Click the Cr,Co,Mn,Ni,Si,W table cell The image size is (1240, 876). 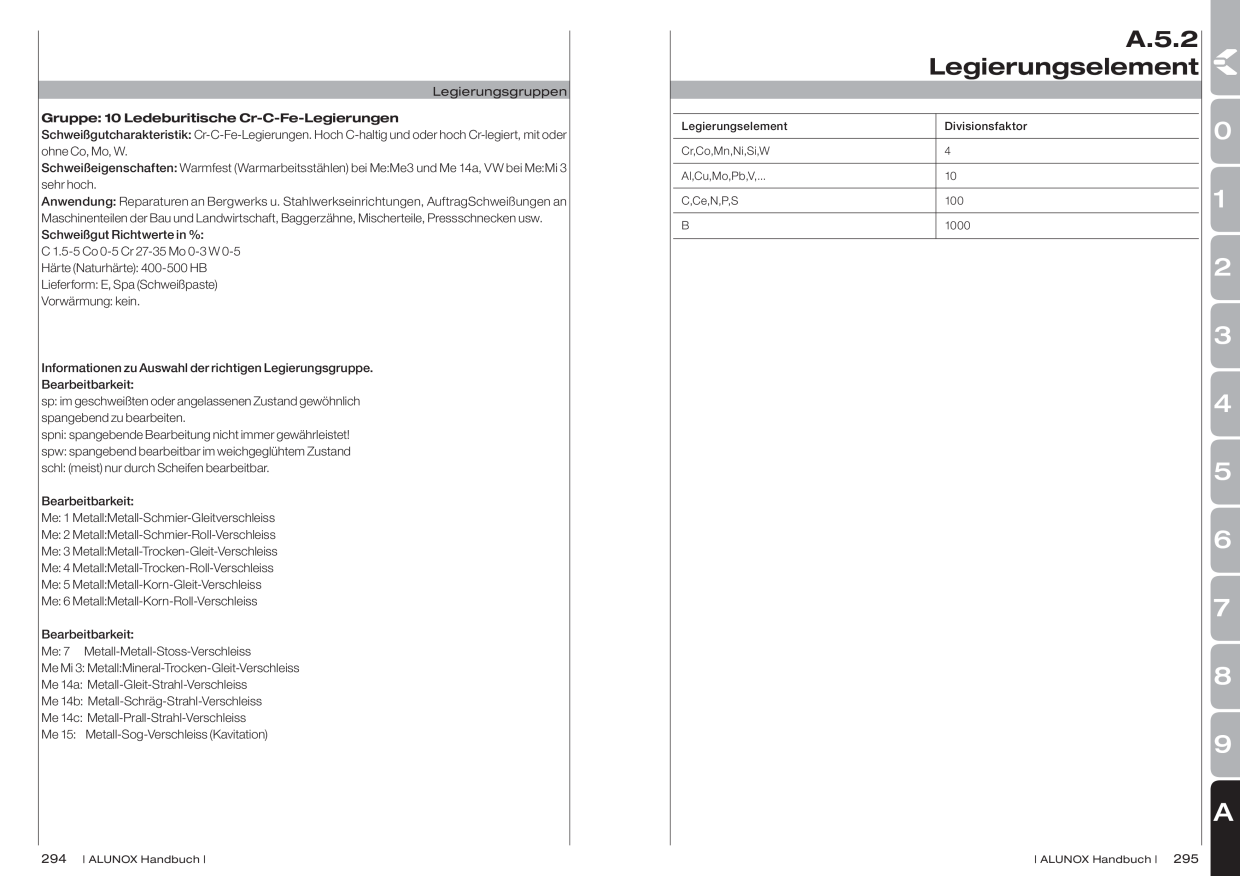pos(725,151)
